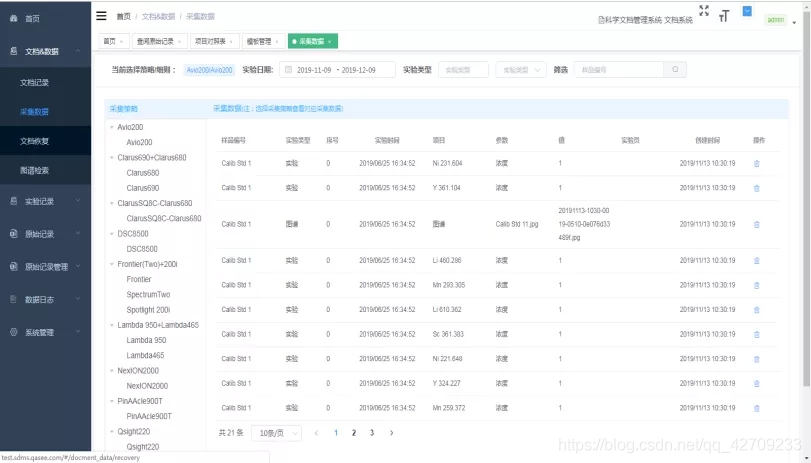Viewport: 811px width, 463px height.
Task: Collapse the NexION2000 tree group
Action: click(x=112, y=371)
